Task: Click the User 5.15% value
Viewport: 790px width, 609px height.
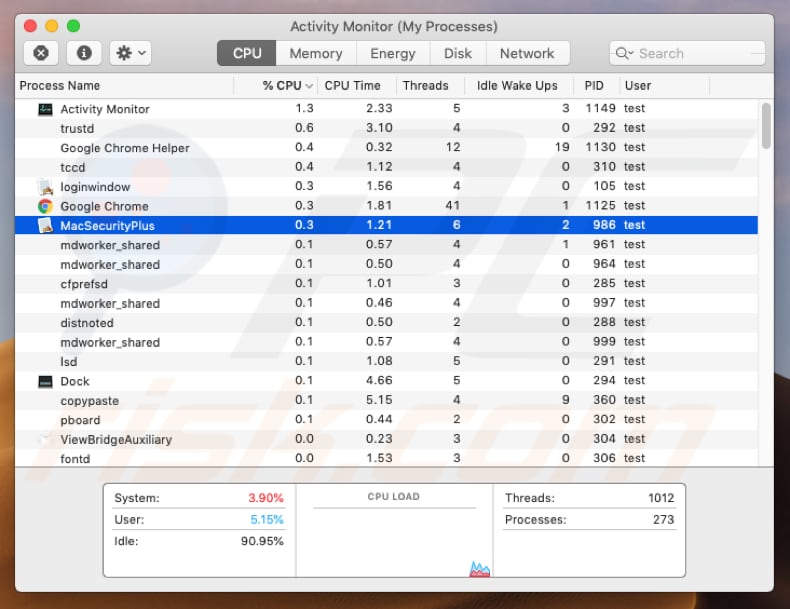Action: 267,519
